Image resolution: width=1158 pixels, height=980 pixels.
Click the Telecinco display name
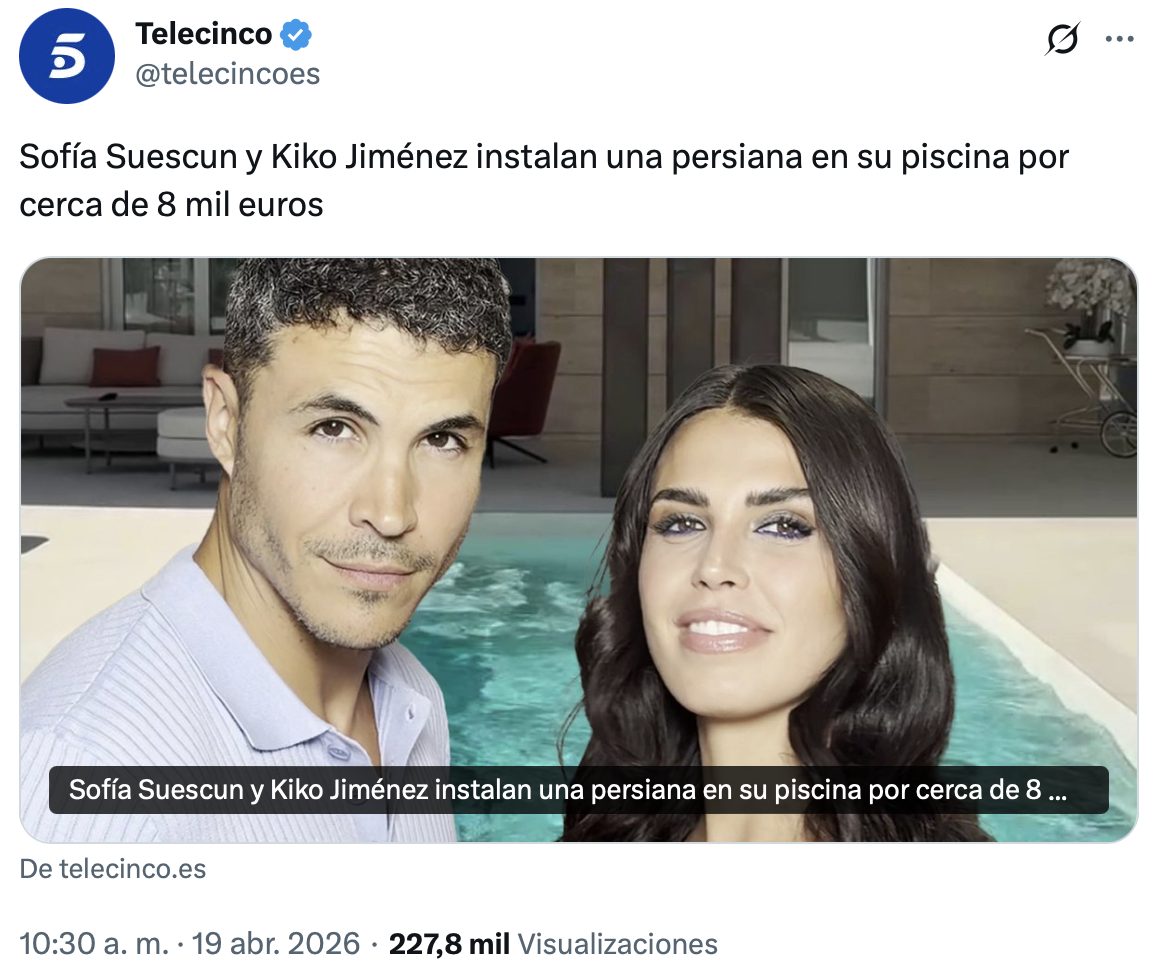click(204, 34)
